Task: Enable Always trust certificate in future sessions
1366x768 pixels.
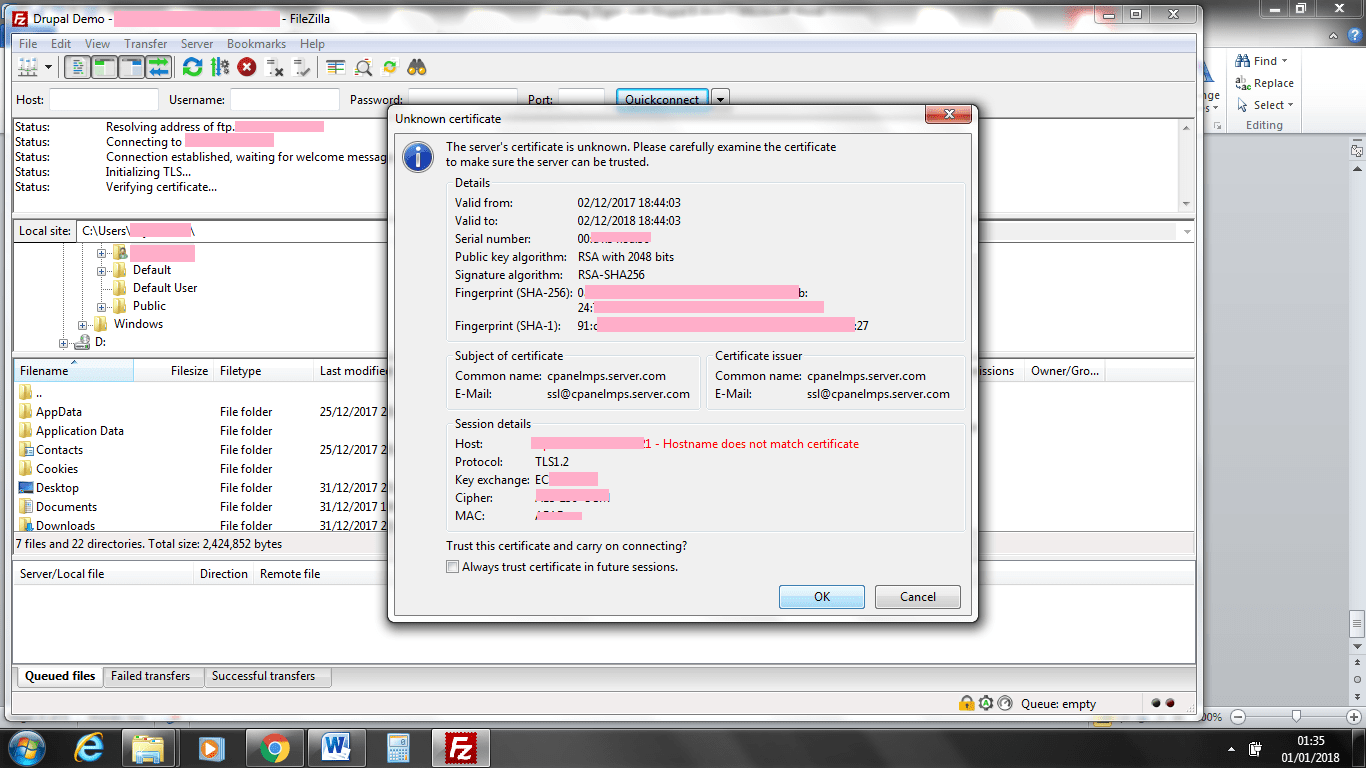Action: pyautogui.click(x=453, y=567)
